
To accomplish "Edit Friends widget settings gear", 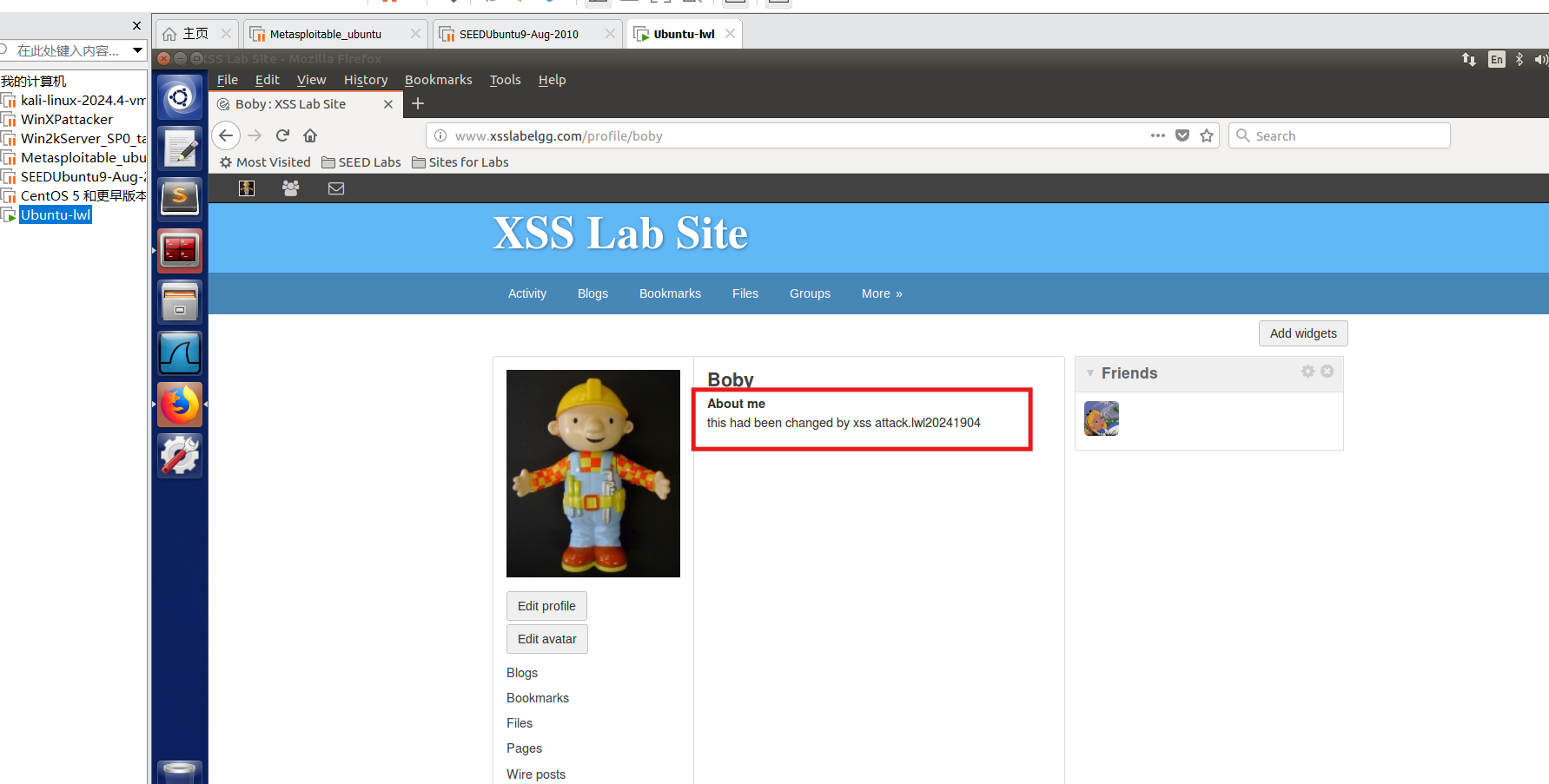I will pyautogui.click(x=1307, y=372).
